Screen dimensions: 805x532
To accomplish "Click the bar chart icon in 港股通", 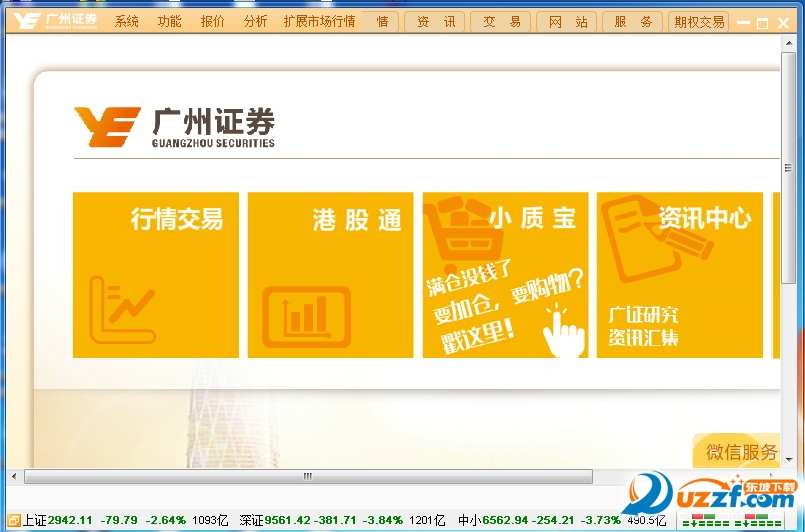I will (x=306, y=317).
